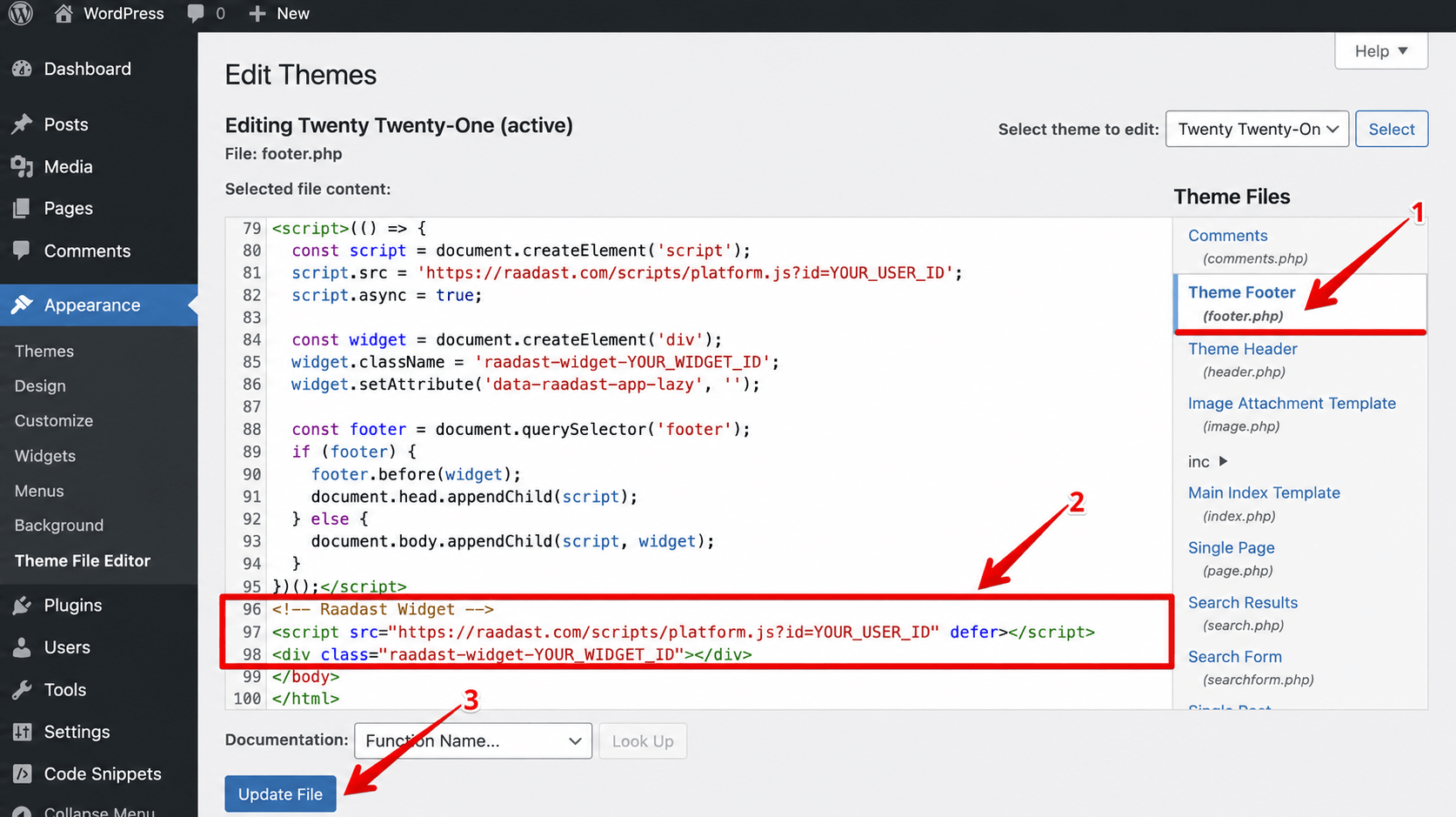Open the Select theme to edit dropdown

[1257, 129]
